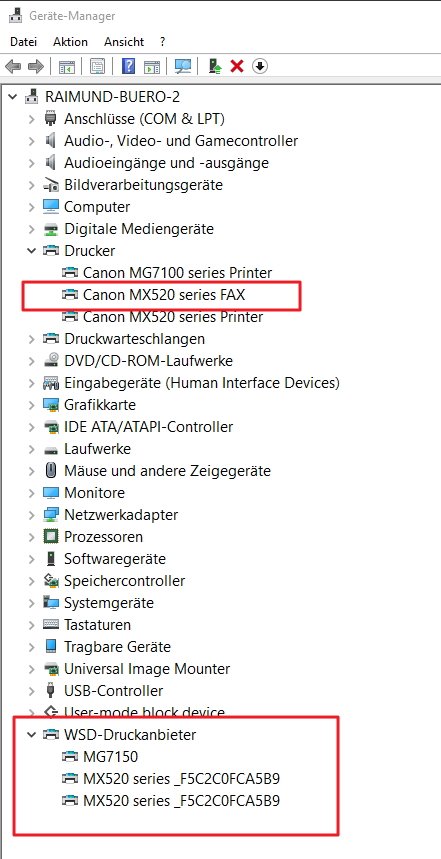Screen dimensions: 441x859
Task: Click the Scan for hardware changes monitor icon
Action: pyautogui.click(x=182, y=66)
